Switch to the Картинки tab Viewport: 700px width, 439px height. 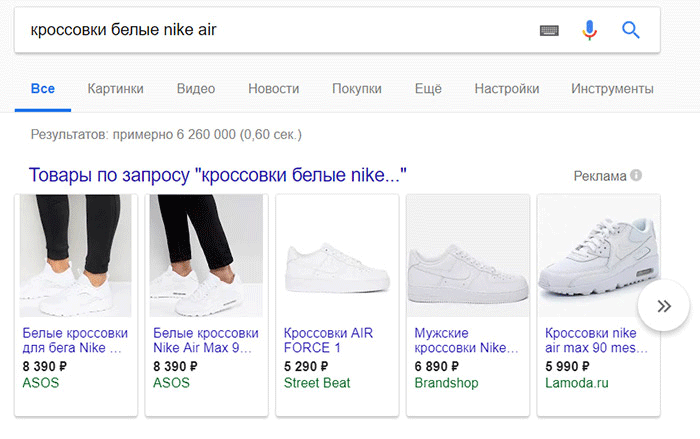pyautogui.click(x=115, y=89)
